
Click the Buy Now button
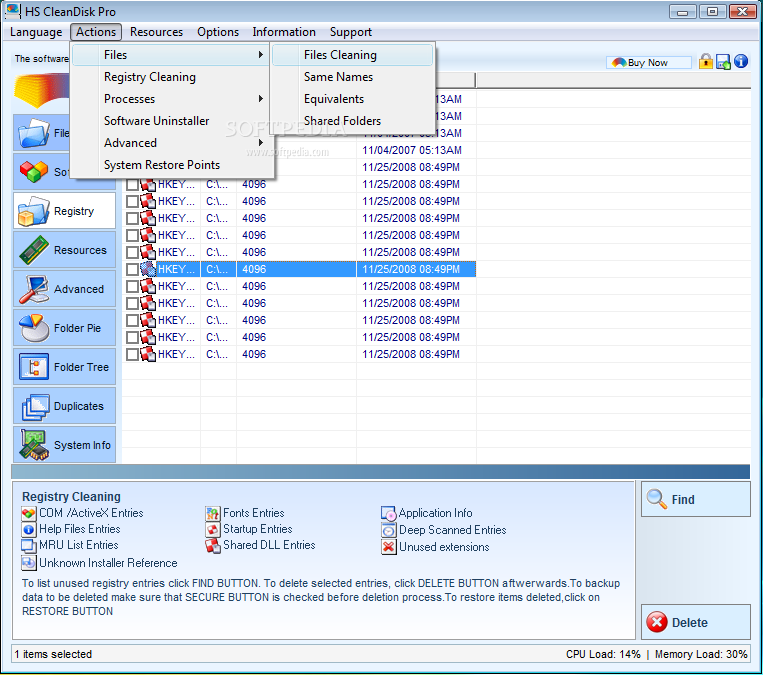(x=649, y=62)
